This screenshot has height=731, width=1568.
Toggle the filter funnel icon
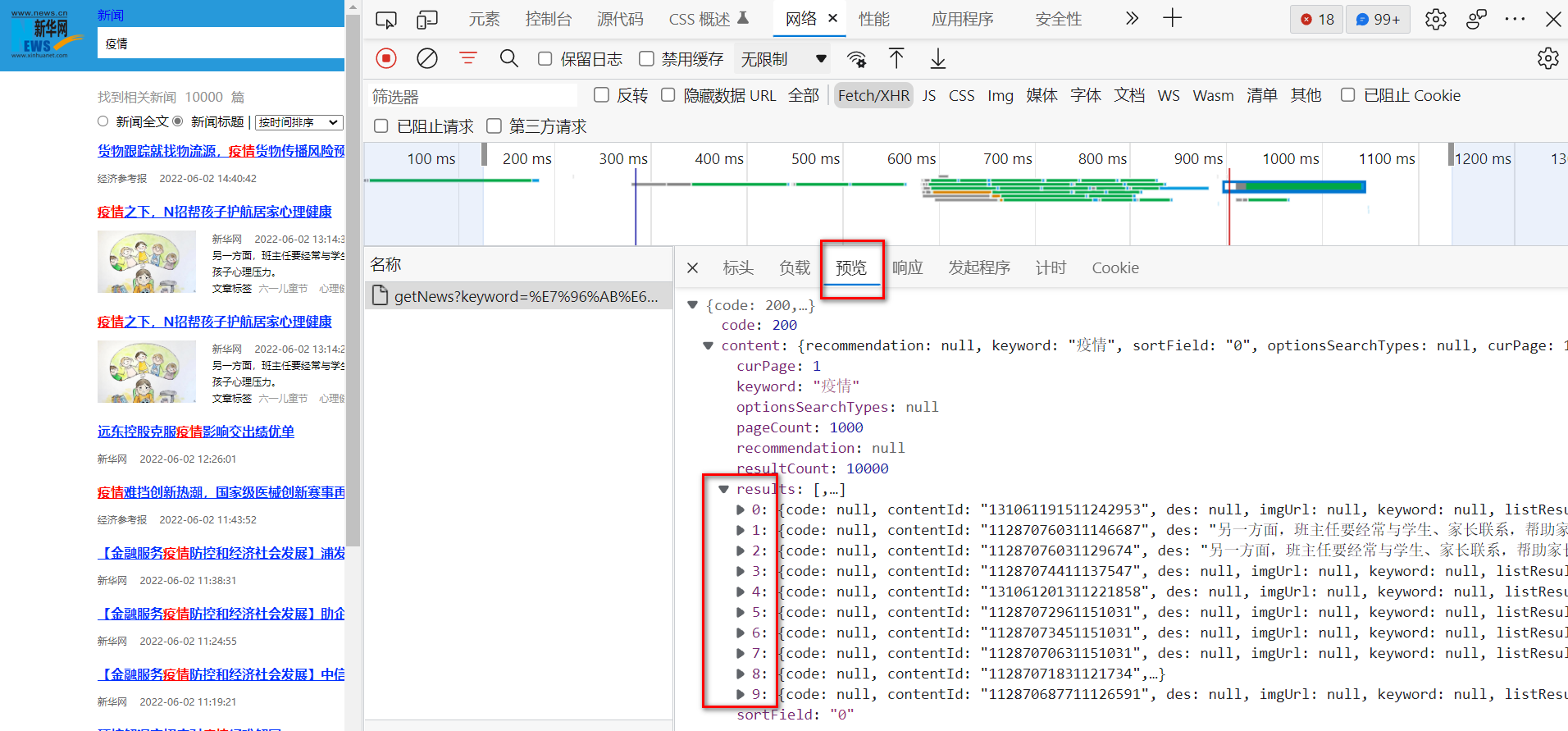(x=468, y=58)
